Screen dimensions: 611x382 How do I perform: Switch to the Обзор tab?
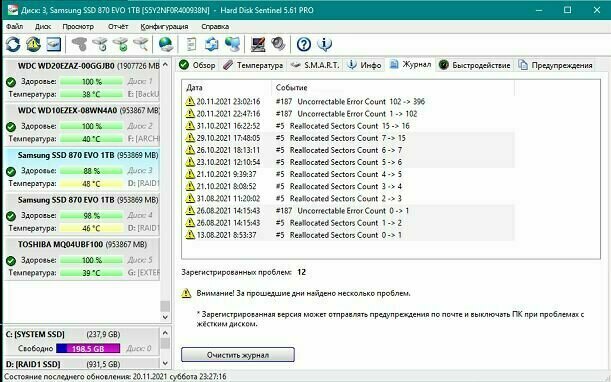click(x=197, y=65)
